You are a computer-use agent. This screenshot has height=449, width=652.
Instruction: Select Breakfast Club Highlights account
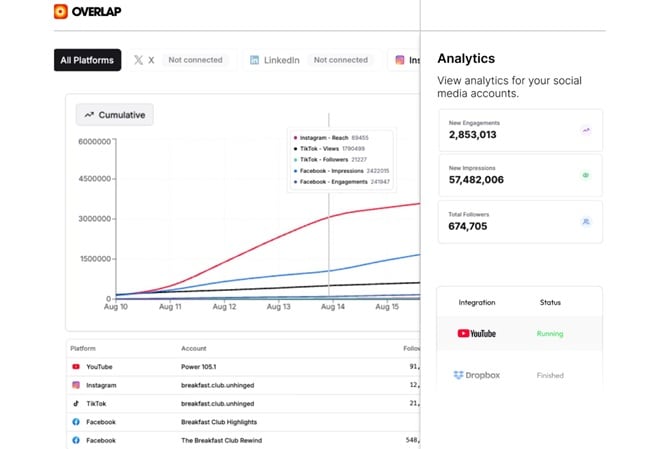(219, 422)
